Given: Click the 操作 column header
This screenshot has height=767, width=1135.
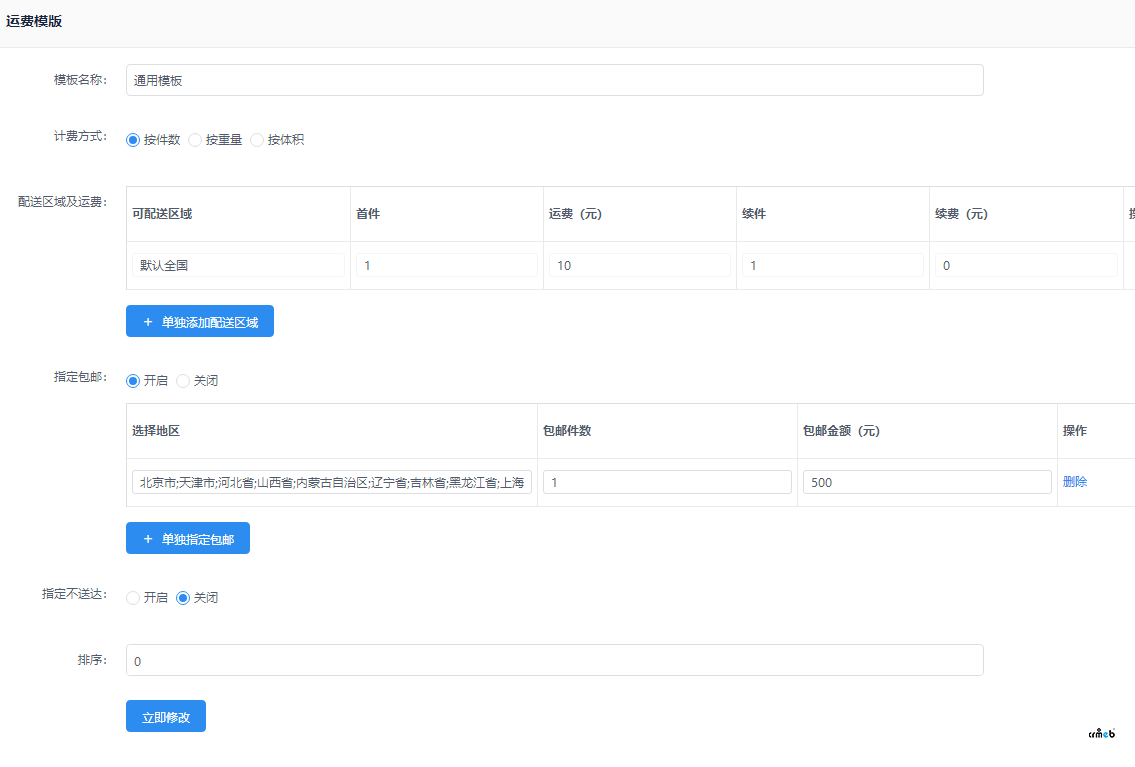Looking at the screenshot, I should click(x=1075, y=431).
